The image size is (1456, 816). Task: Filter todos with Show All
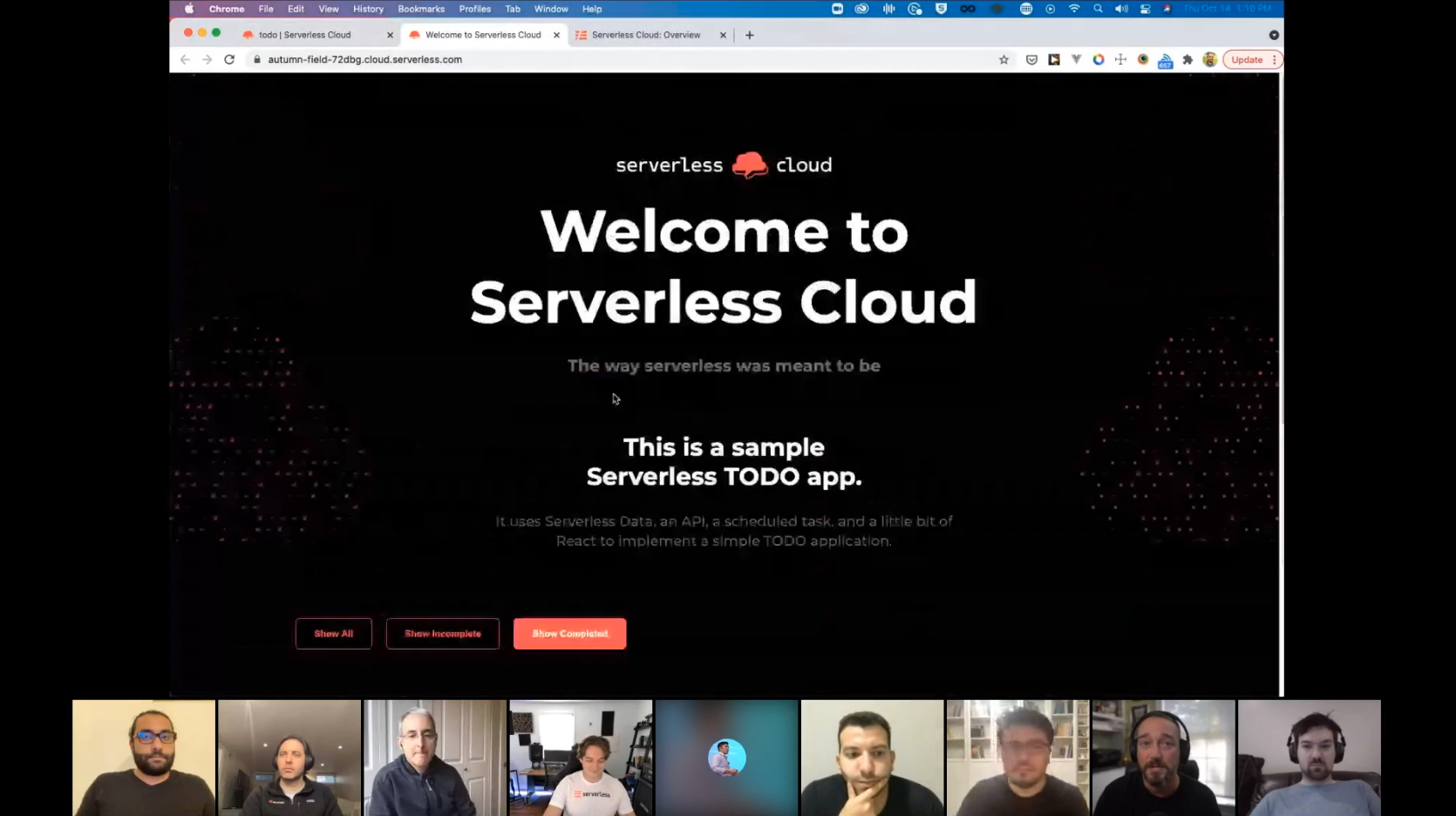(333, 634)
